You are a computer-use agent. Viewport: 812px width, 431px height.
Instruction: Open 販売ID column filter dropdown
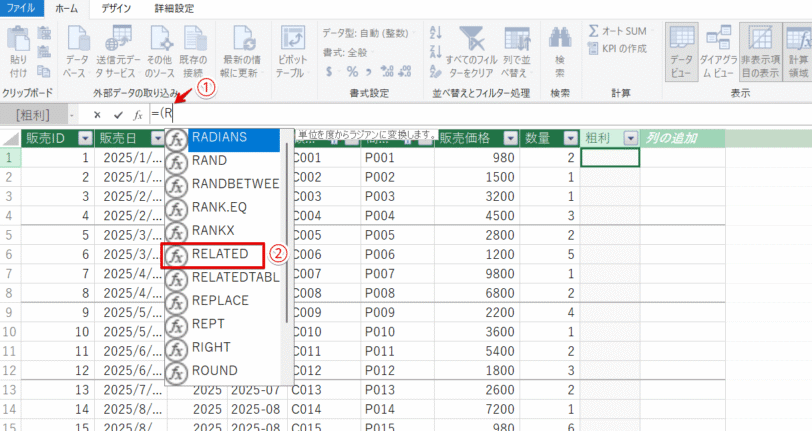(85, 138)
